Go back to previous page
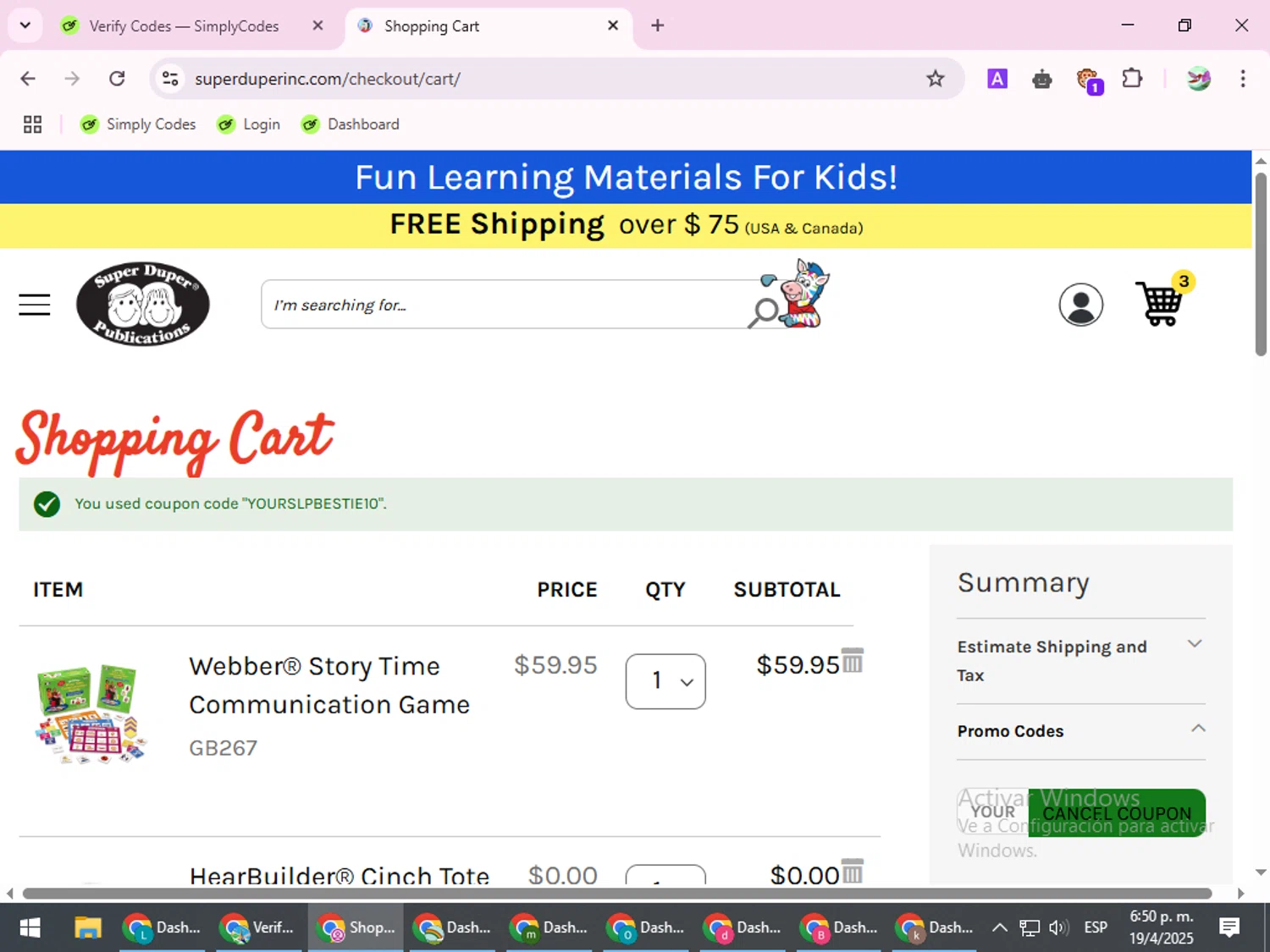Screen dimensions: 1270x952 pyautogui.click(x=28, y=79)
